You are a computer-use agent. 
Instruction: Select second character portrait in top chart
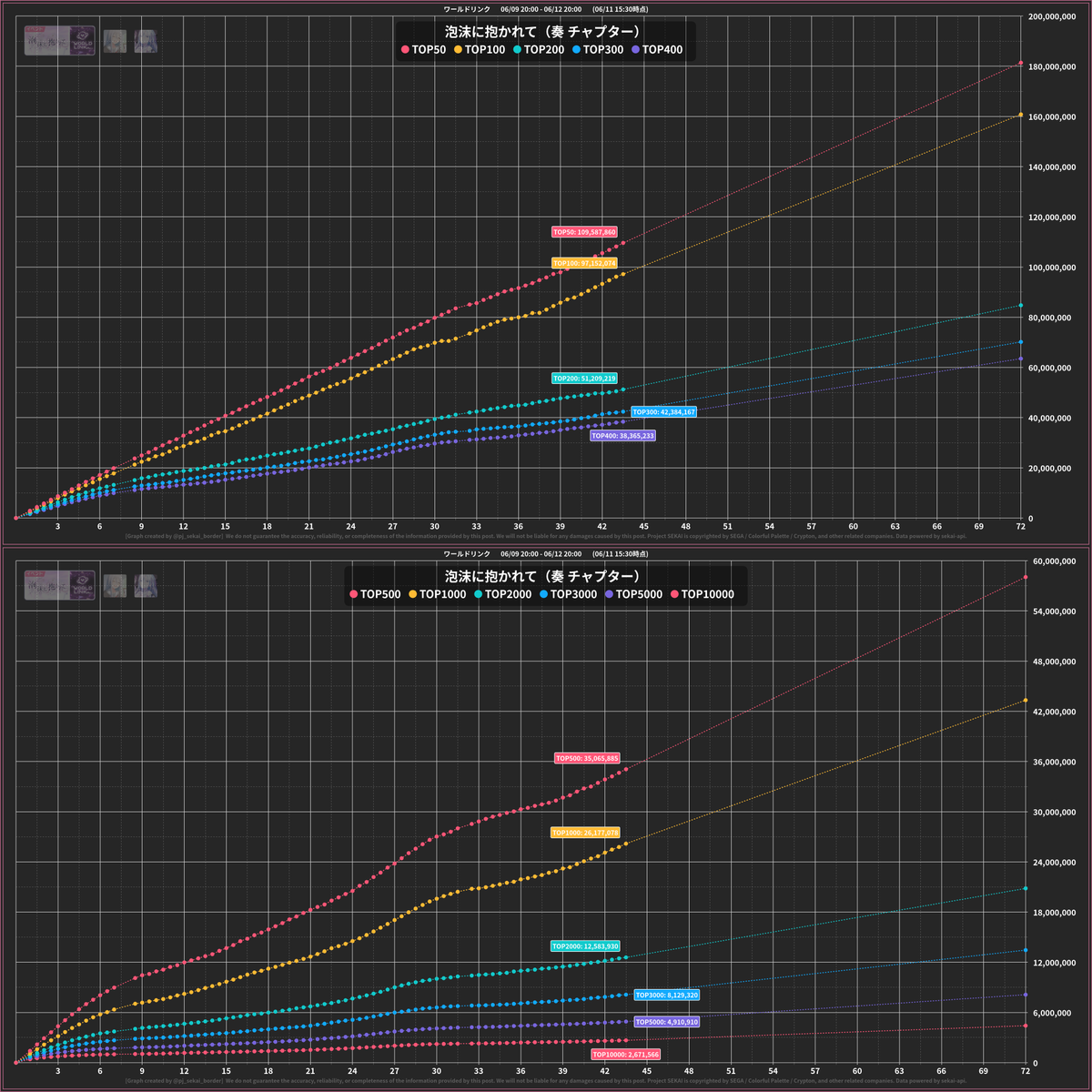click(x=146, y=41)
